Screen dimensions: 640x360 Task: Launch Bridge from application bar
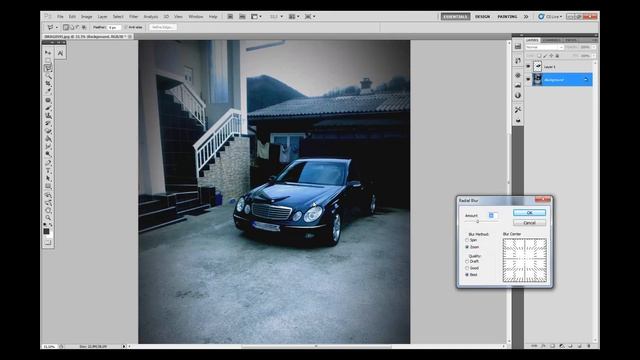point(230,17)
